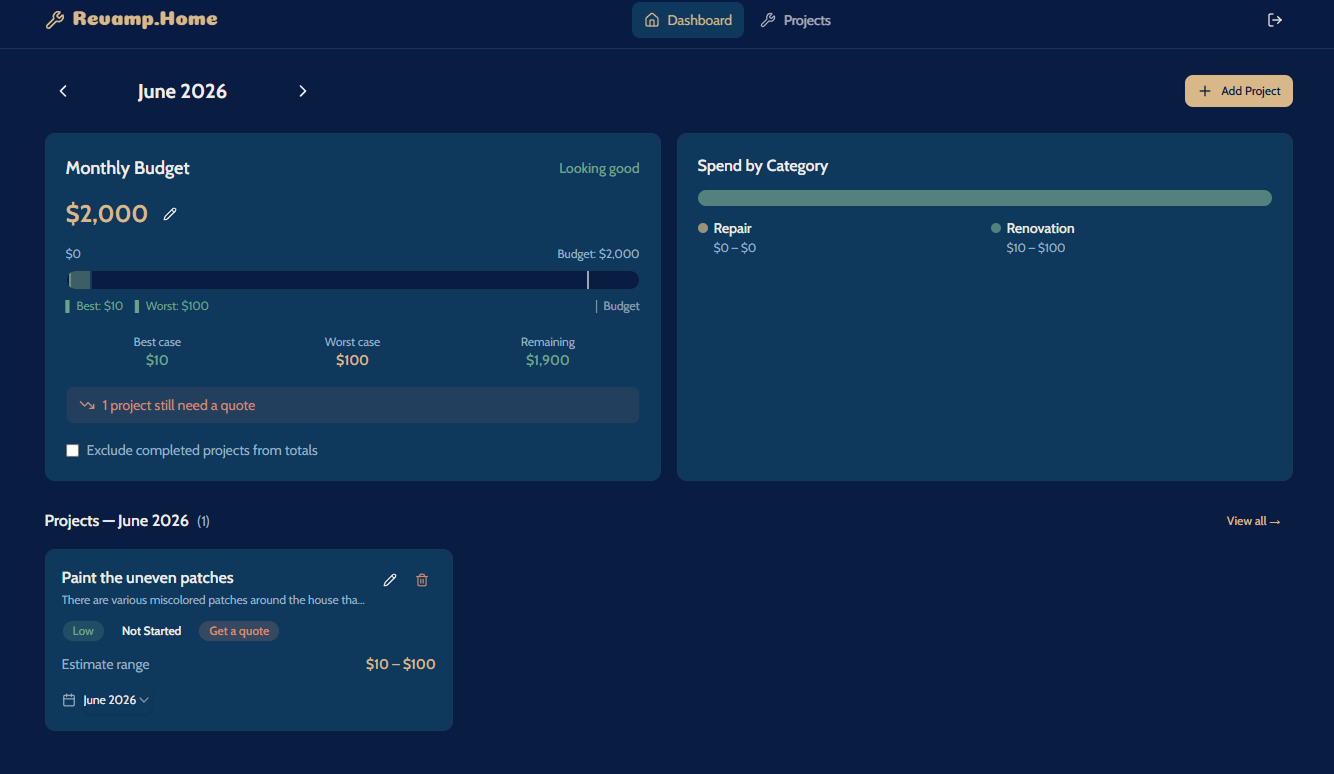Viewport: 1334px width, 774px height.
Task: Switch to the Projects tab
Action: pos(796,20)
